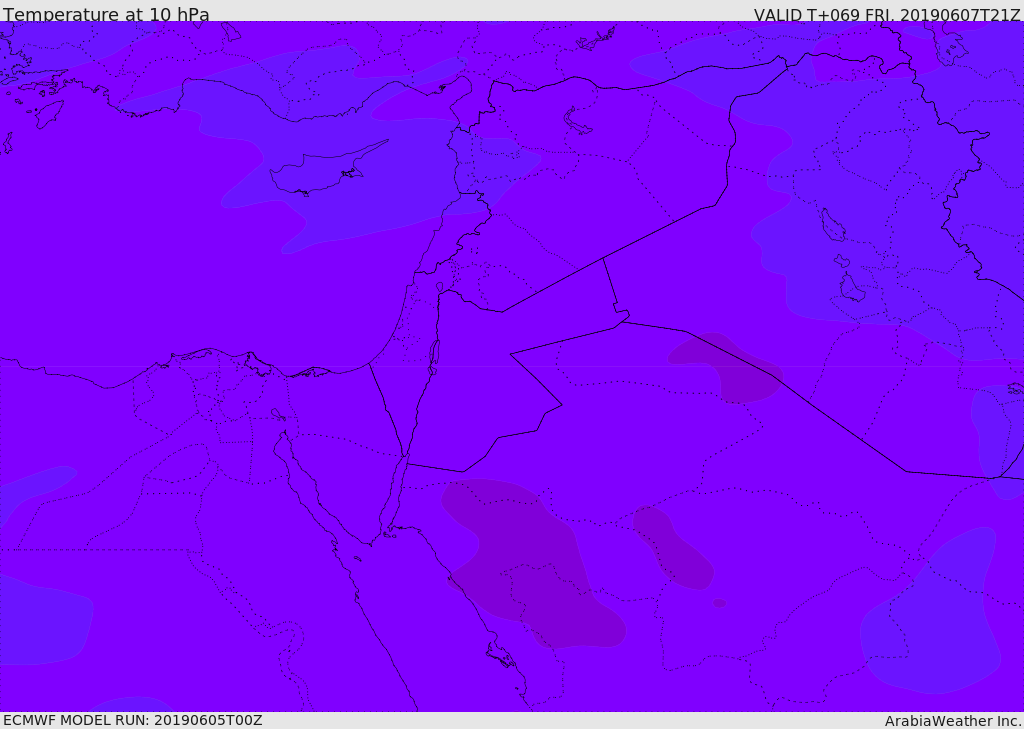The image size is (1024, 729).
Task: Click the 'Temperature at 10 hPa' title text
Action: [x=106, y=14]
